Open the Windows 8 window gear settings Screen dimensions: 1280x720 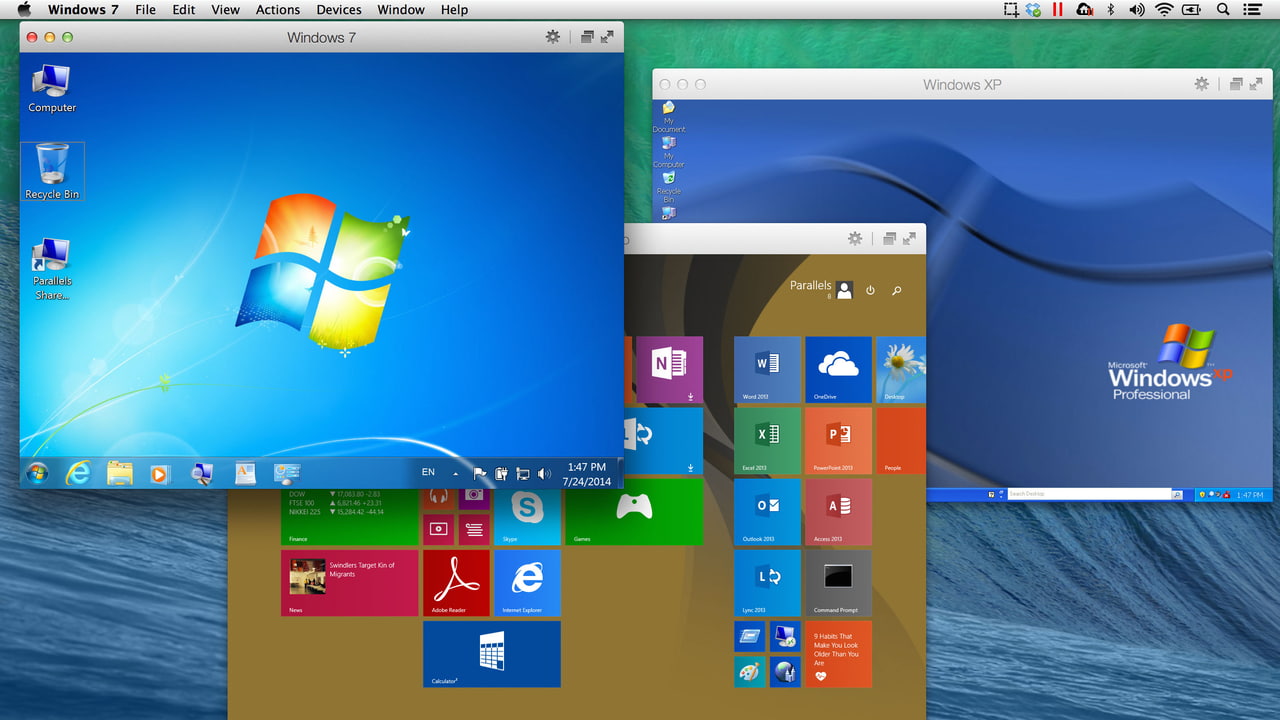pos(855,238)
